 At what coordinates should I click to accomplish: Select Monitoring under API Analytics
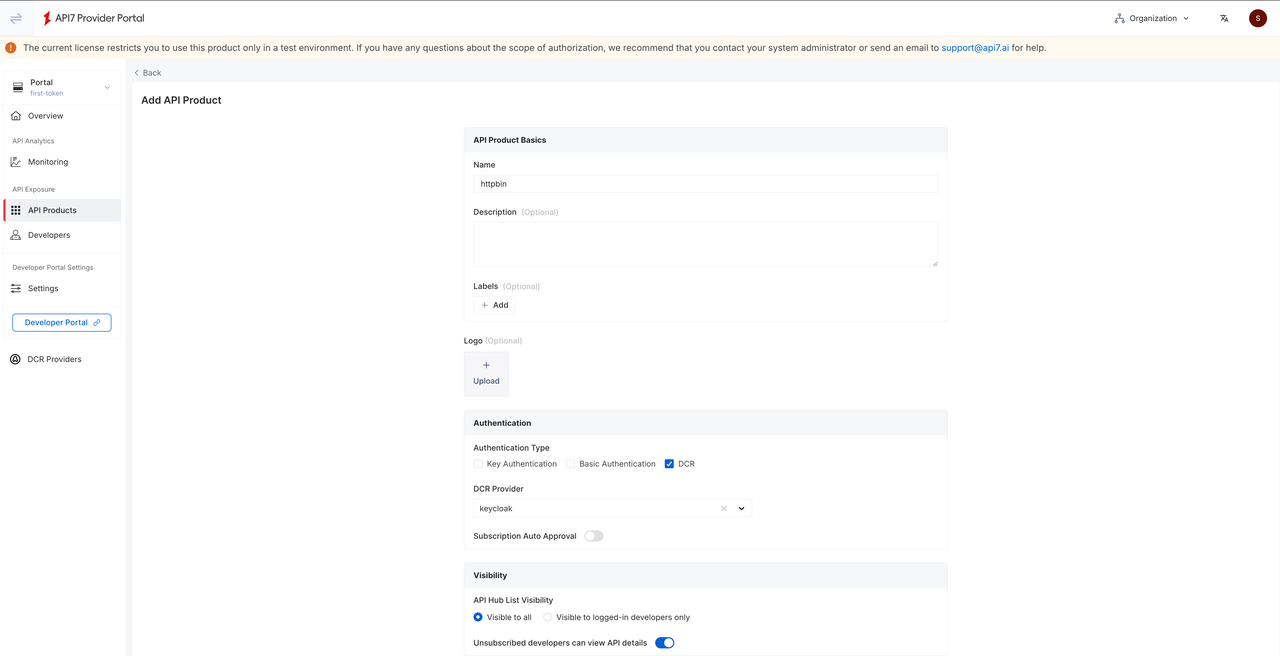pos(47,161)
